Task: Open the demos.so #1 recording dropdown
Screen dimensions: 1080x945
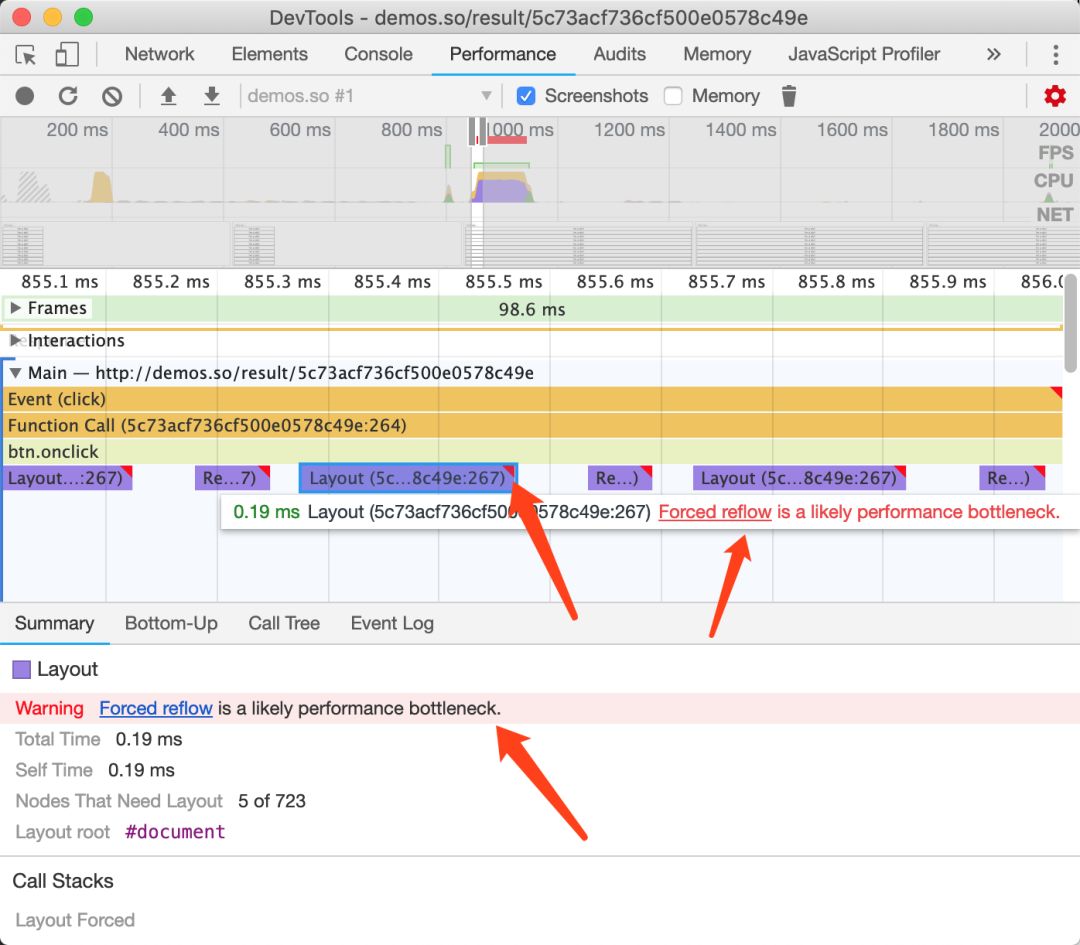Action: click(x=368, y=96)
